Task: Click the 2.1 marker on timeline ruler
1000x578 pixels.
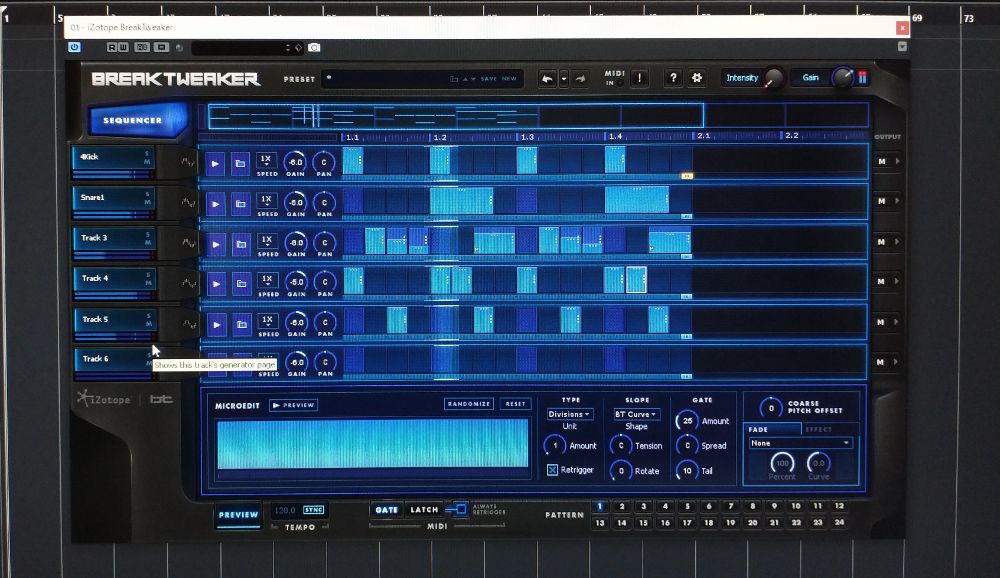Action: pos(703,136)
